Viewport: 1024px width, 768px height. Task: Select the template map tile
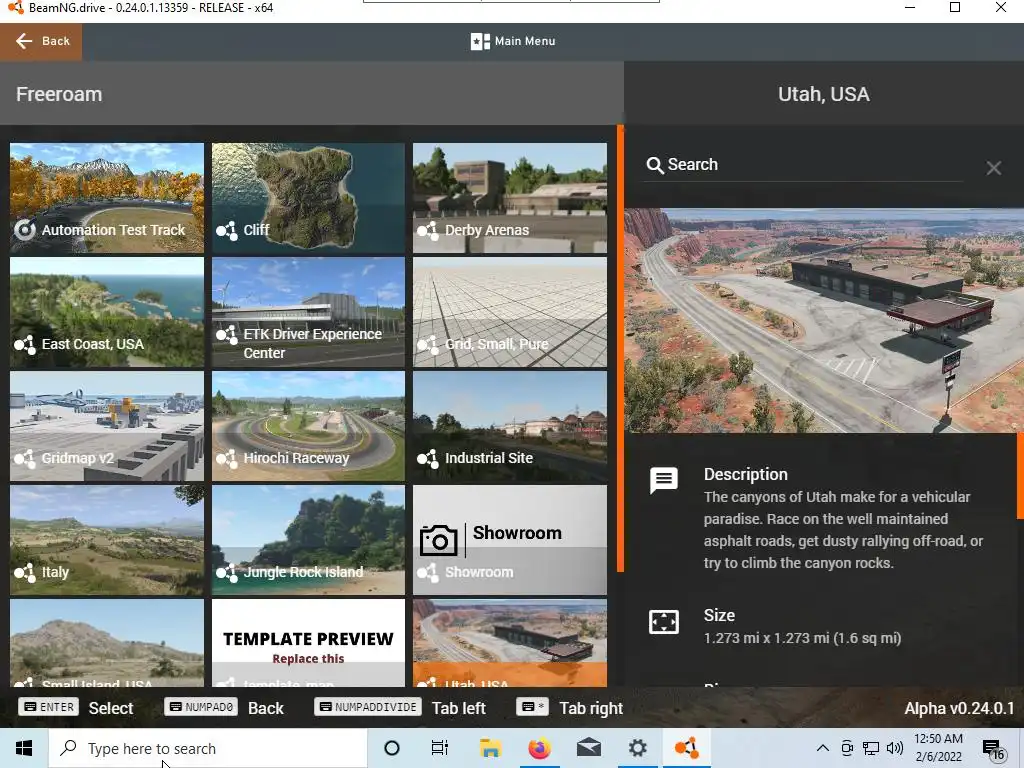click(308, 643)
